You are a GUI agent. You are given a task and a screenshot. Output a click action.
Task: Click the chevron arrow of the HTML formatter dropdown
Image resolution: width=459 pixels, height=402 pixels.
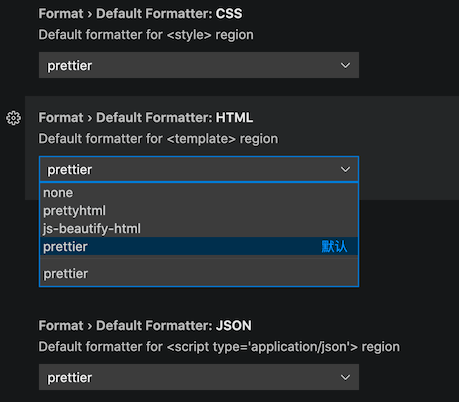(345, 169)
